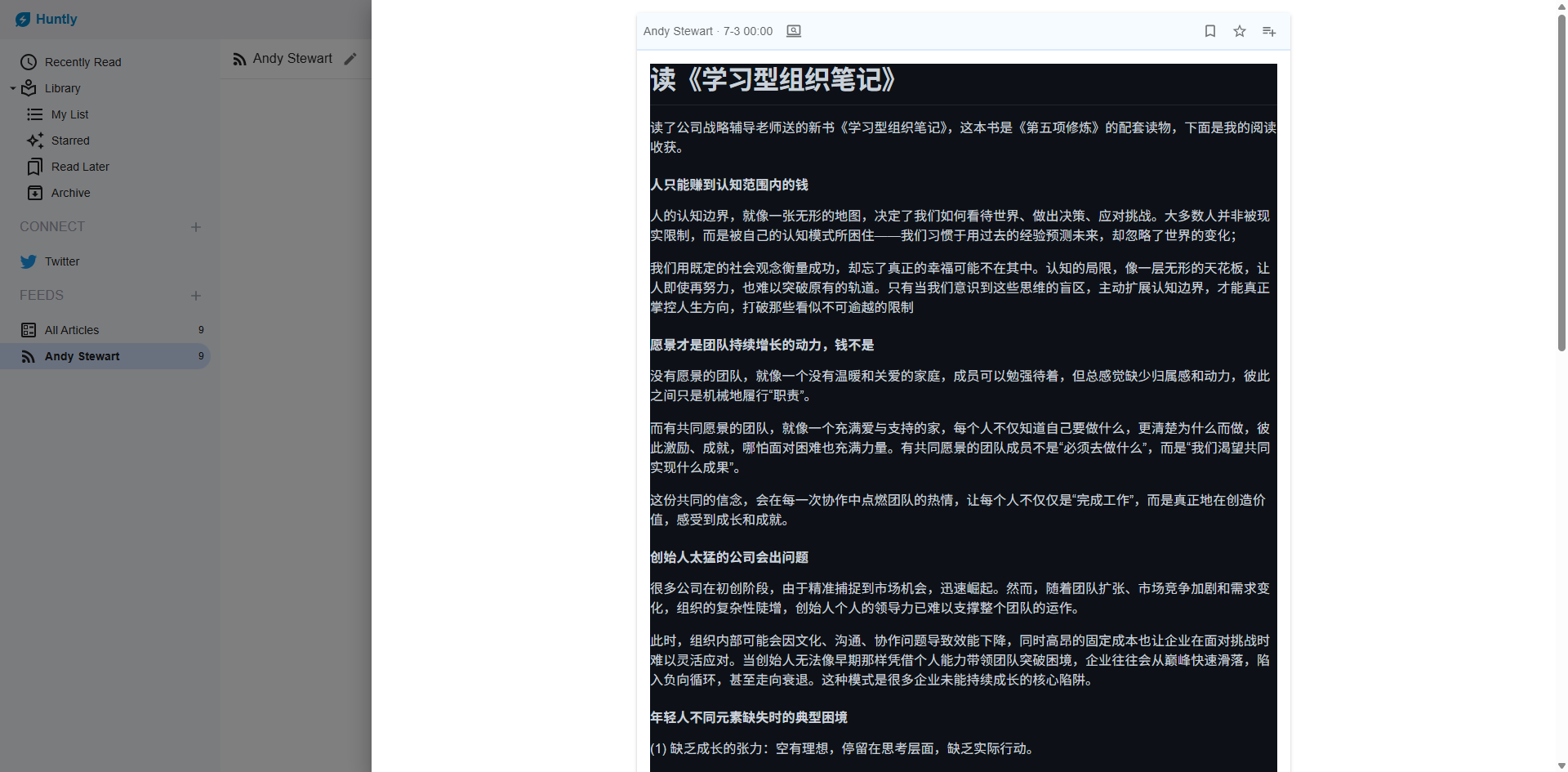The height and width of the screenshot is (772, 1568).
Task: Open Read Later list
Action: pyautogui.click(x=80, y=167)
